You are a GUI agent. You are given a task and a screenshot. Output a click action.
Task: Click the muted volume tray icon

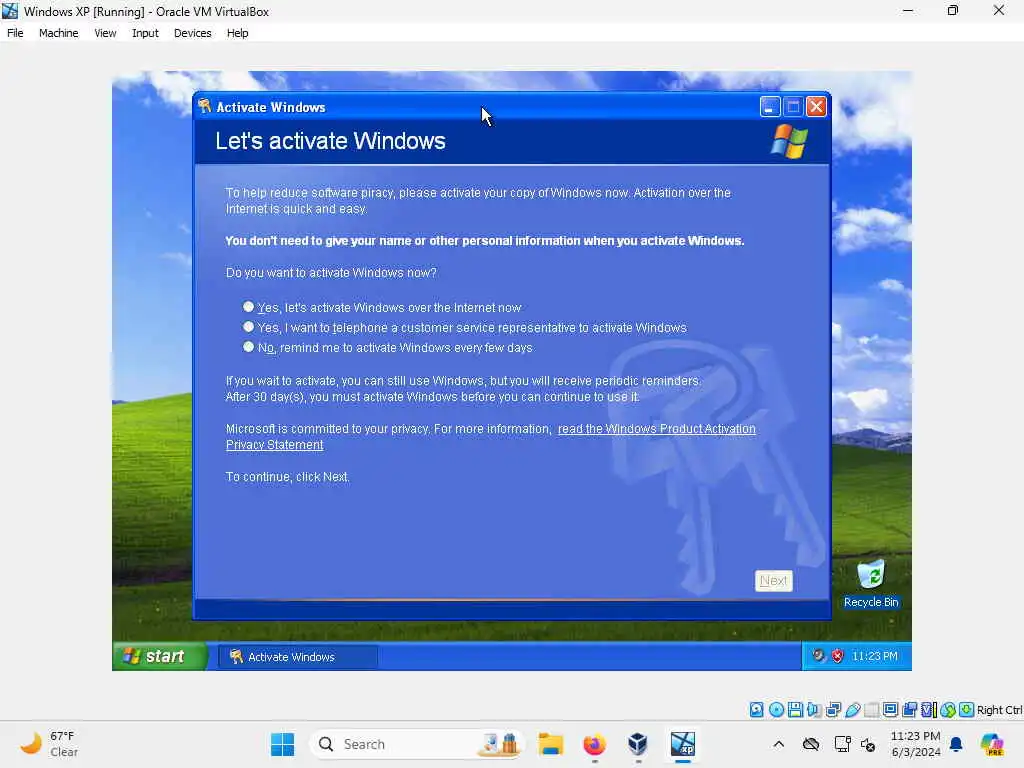868,744
